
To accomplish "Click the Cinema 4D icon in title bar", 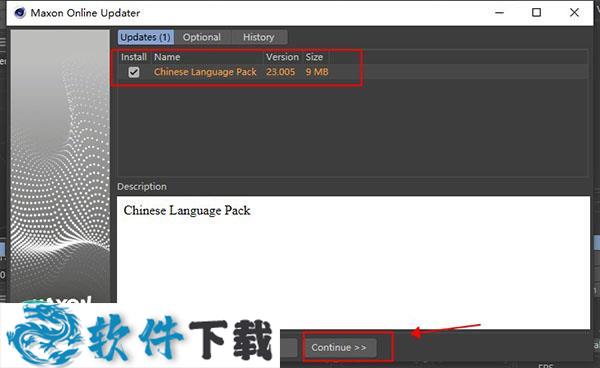I will click(x=20, y=13).
